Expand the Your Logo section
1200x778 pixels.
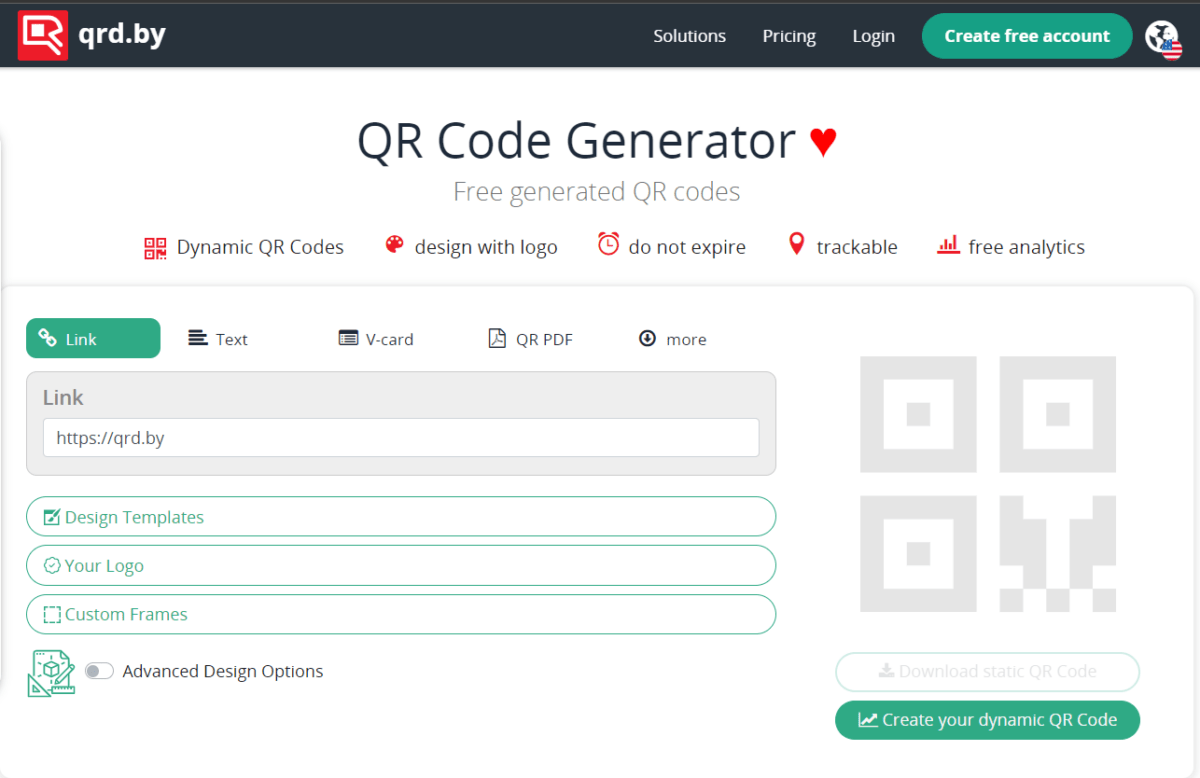(x=400, y=565)
